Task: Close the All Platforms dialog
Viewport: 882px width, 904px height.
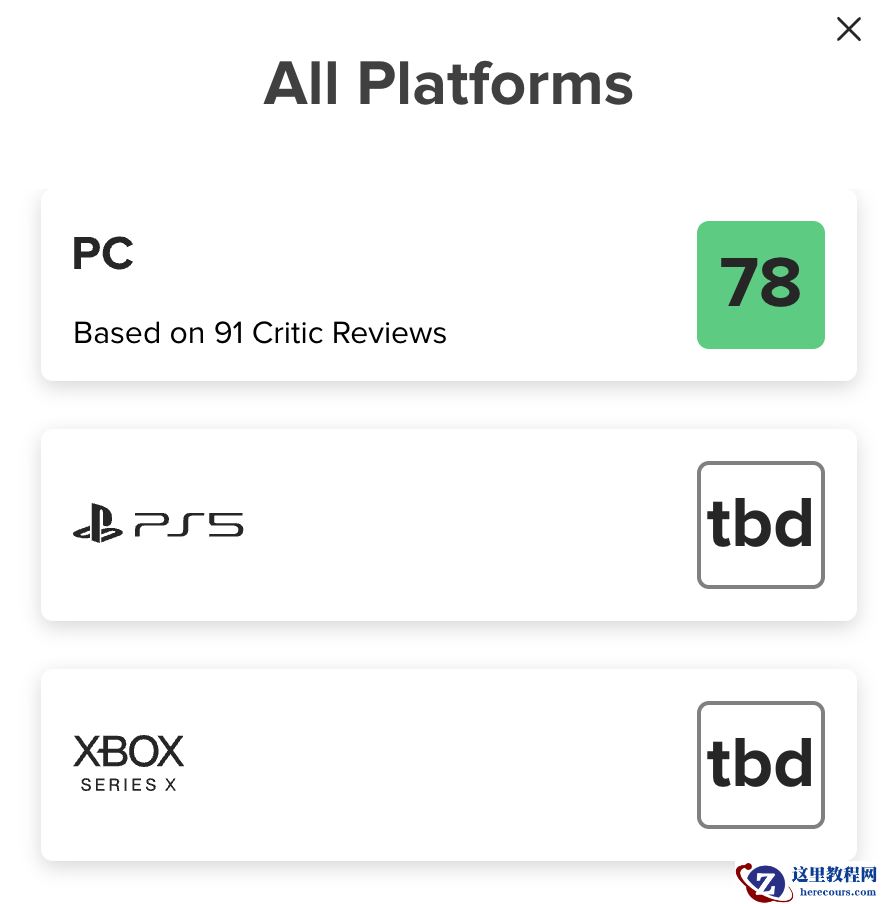Action: [848, 29]
